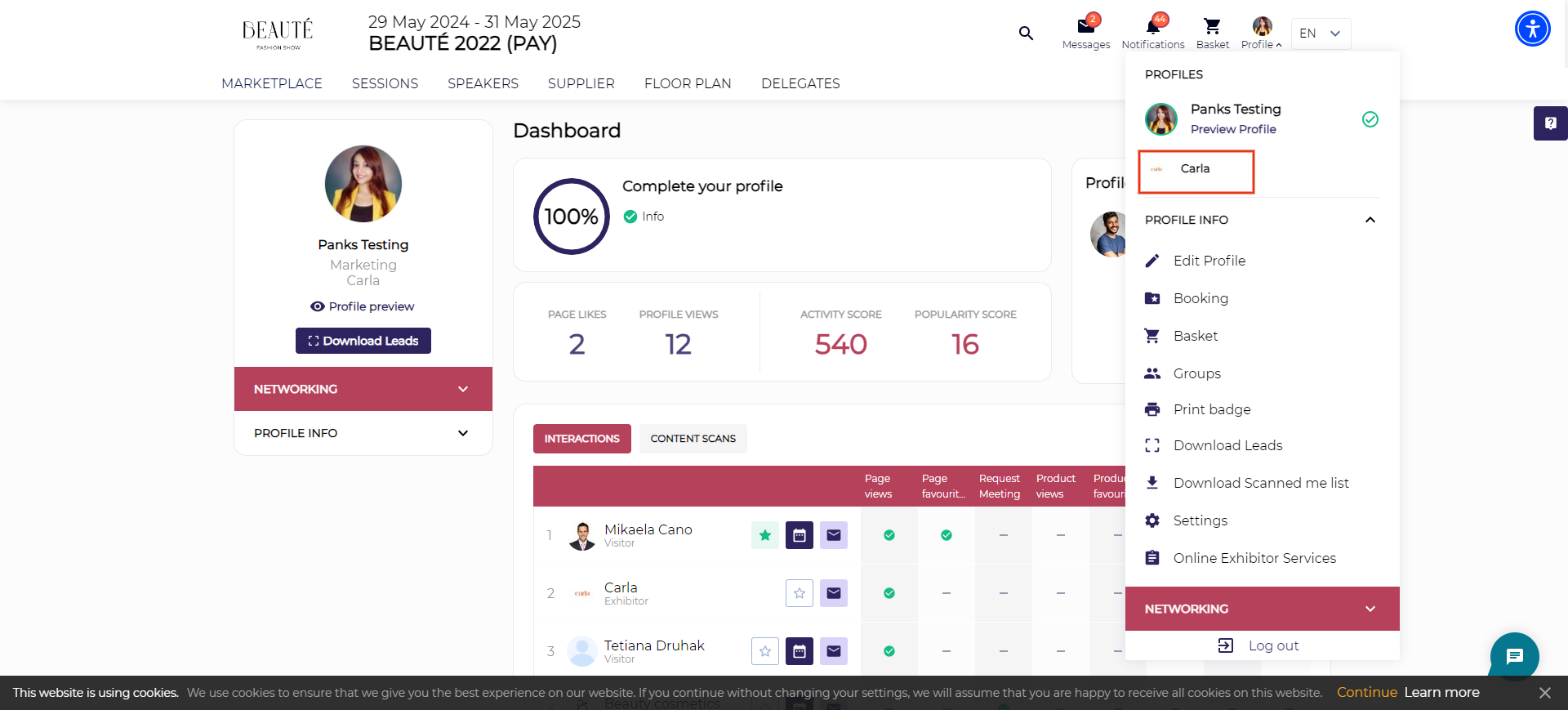Click Panks Testing sidebar profile photo

click(x=363, y=184)
